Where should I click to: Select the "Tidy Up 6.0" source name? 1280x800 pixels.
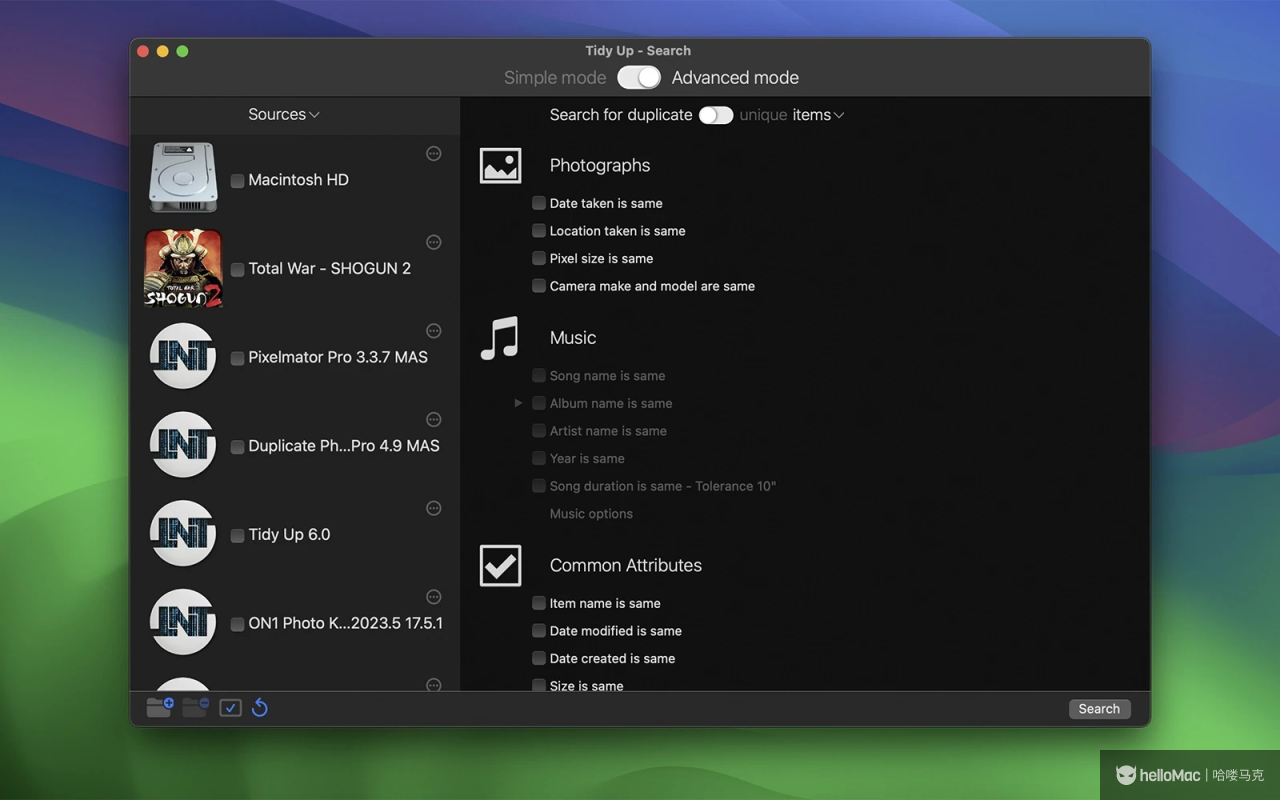(289, 534)
